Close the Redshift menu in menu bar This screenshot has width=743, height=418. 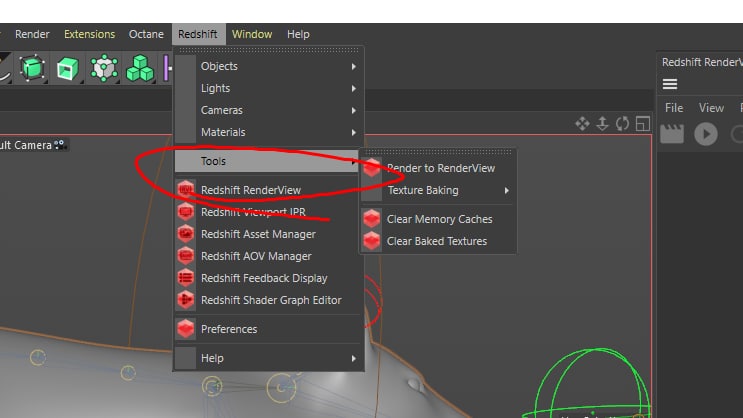pyautogui.click(x=198, y=34)
